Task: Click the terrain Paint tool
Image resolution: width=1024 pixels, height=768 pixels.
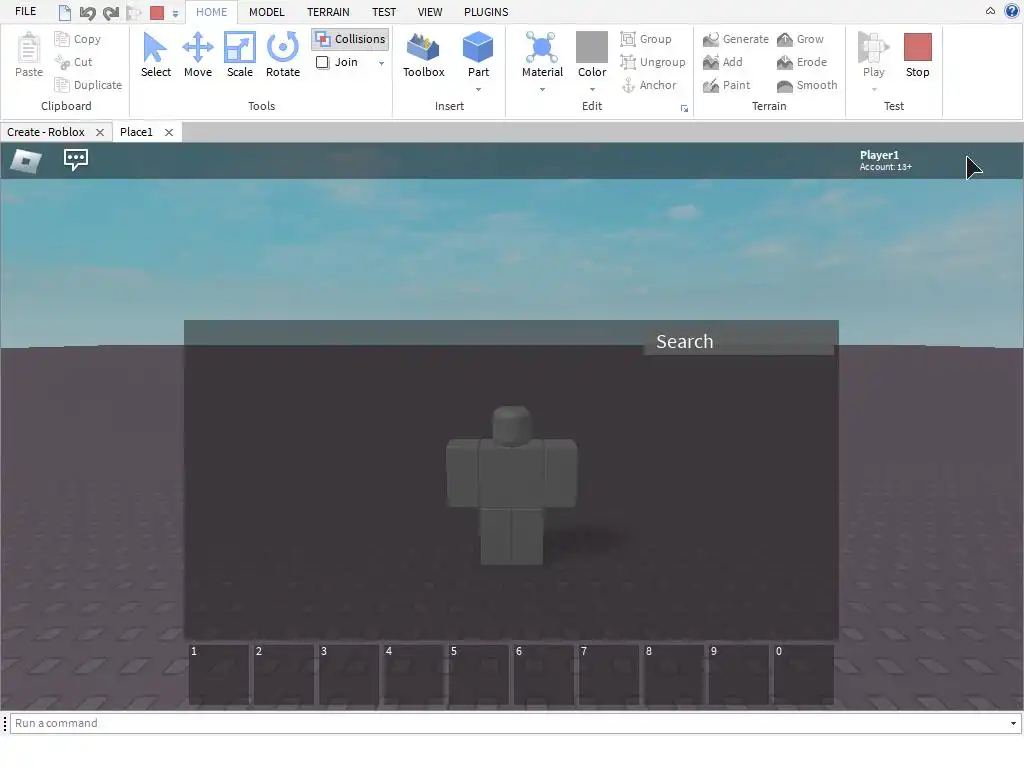Action: pos(711,85)
